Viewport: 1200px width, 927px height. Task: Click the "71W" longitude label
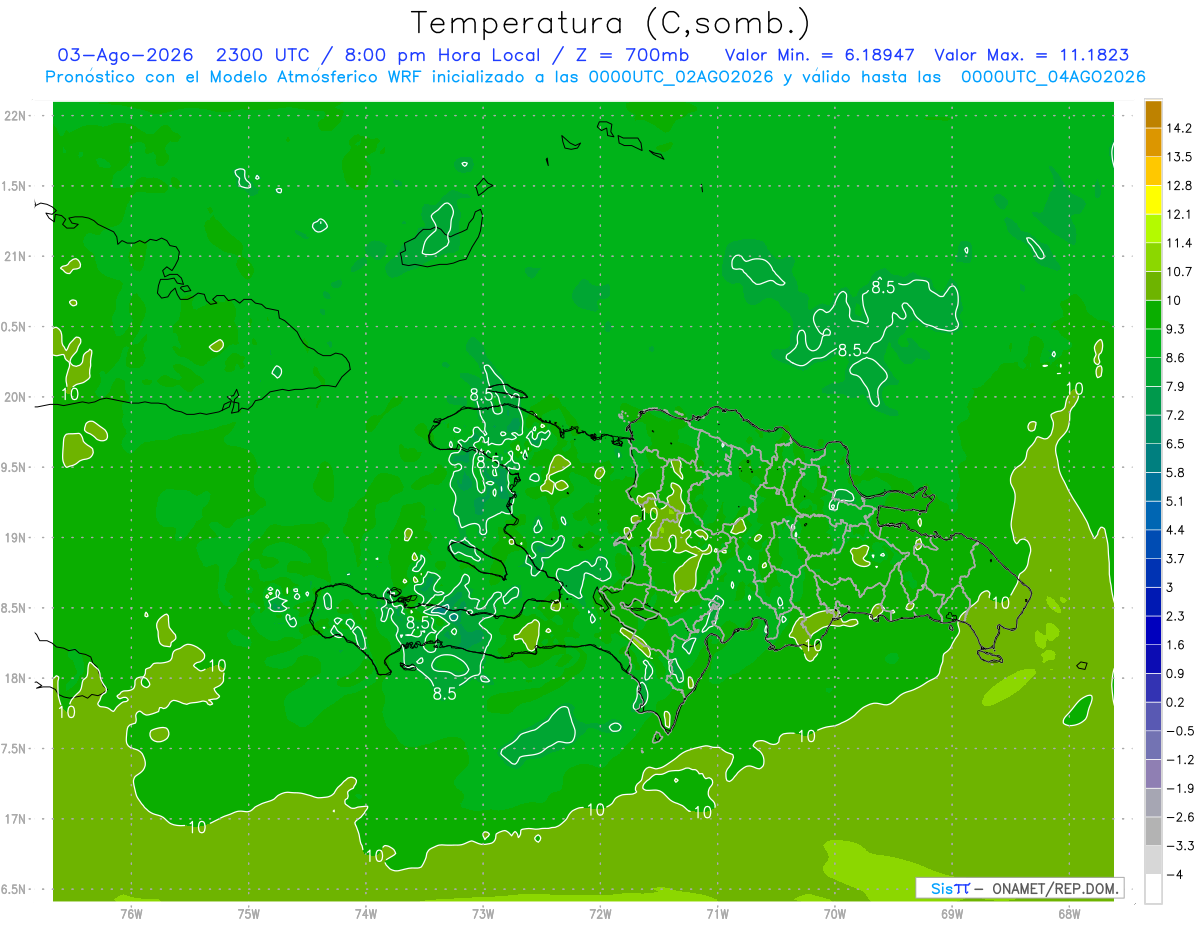[x=717, y=913]
